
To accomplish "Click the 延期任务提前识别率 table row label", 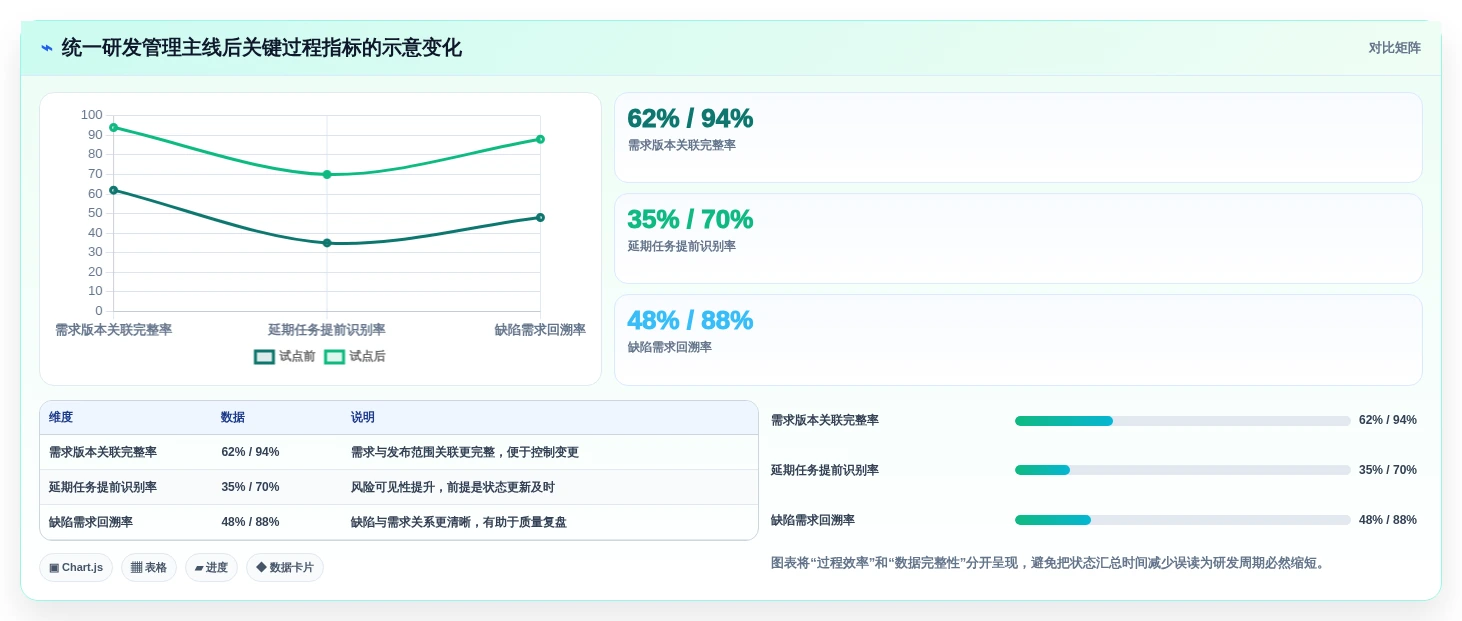I will (103, 487).
